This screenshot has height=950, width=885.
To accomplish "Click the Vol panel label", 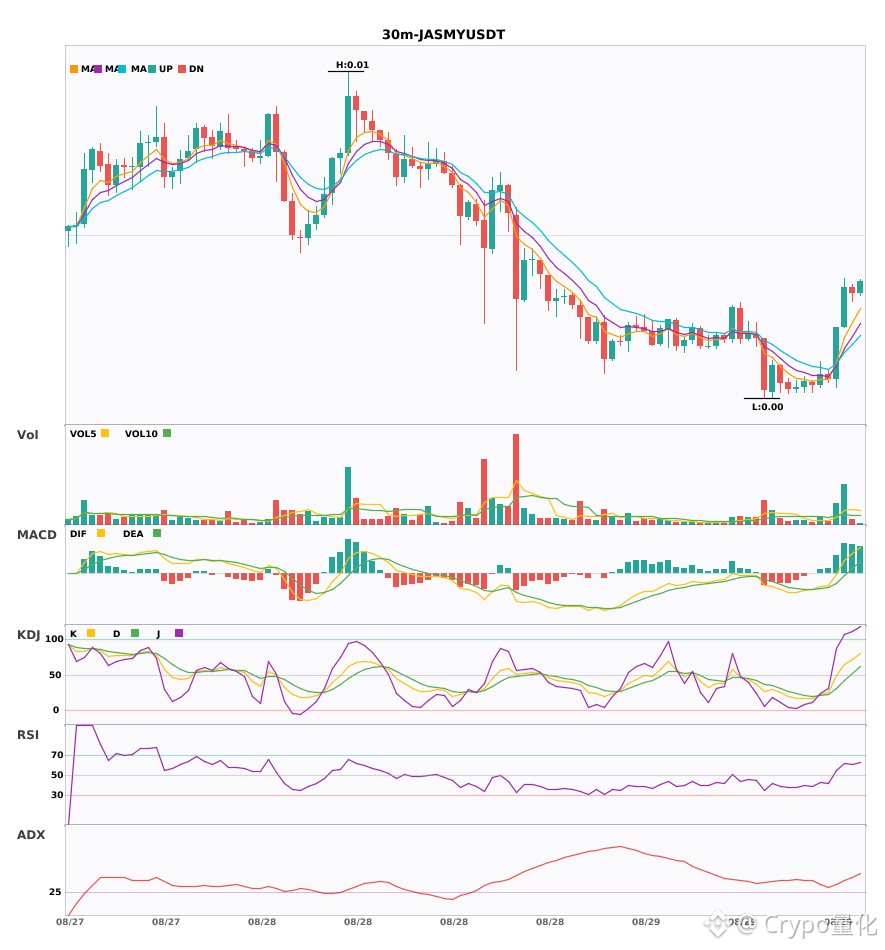I will point(27,434).
